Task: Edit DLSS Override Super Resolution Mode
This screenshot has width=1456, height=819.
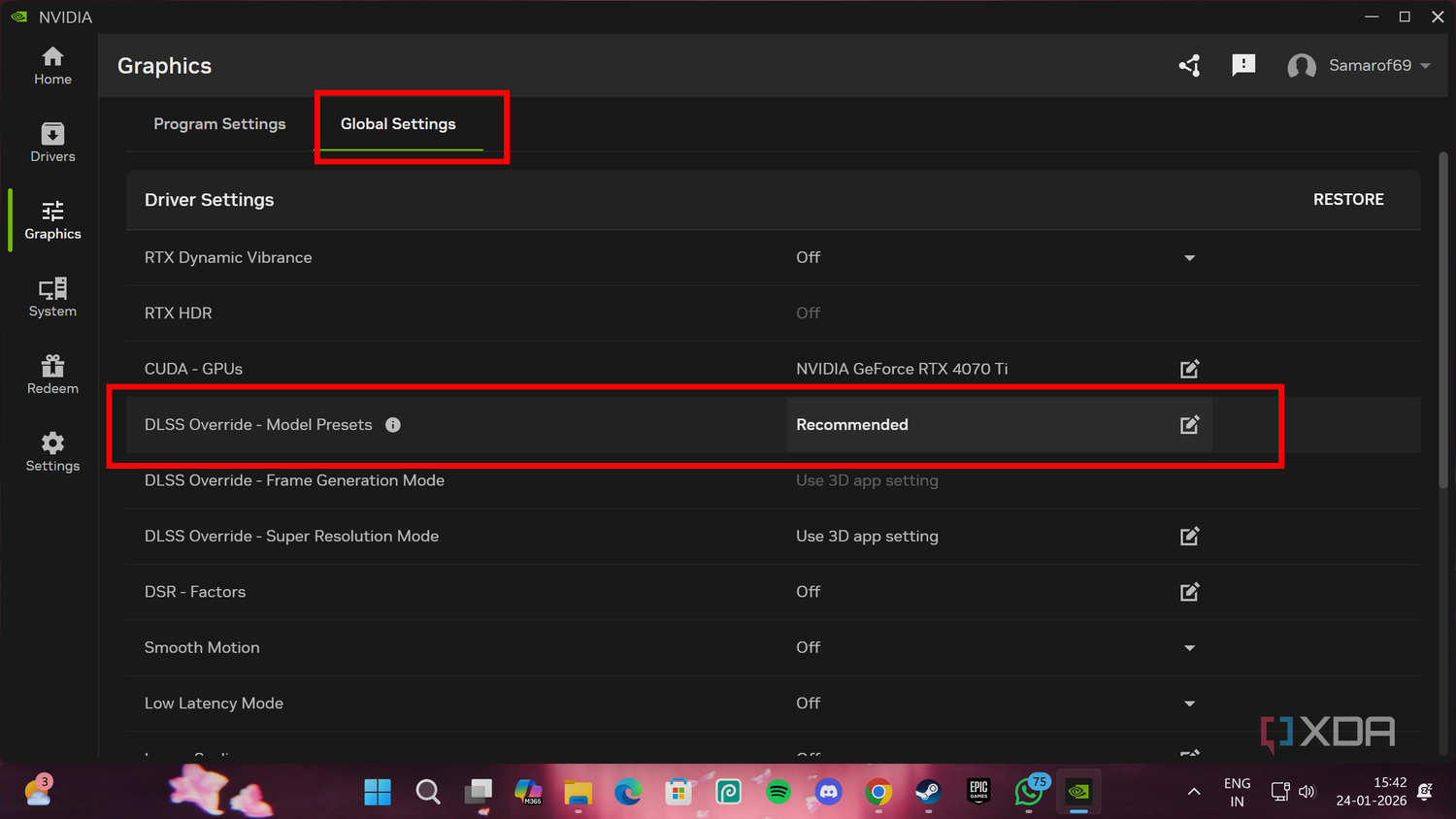Action: point(1190,537)
